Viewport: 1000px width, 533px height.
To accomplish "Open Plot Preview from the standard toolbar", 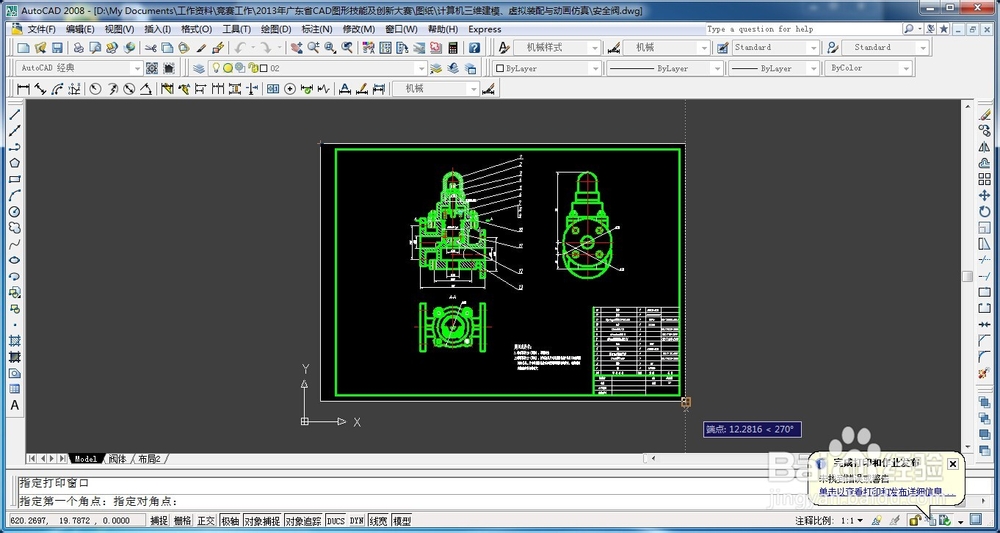I will [x=95, y=48].
